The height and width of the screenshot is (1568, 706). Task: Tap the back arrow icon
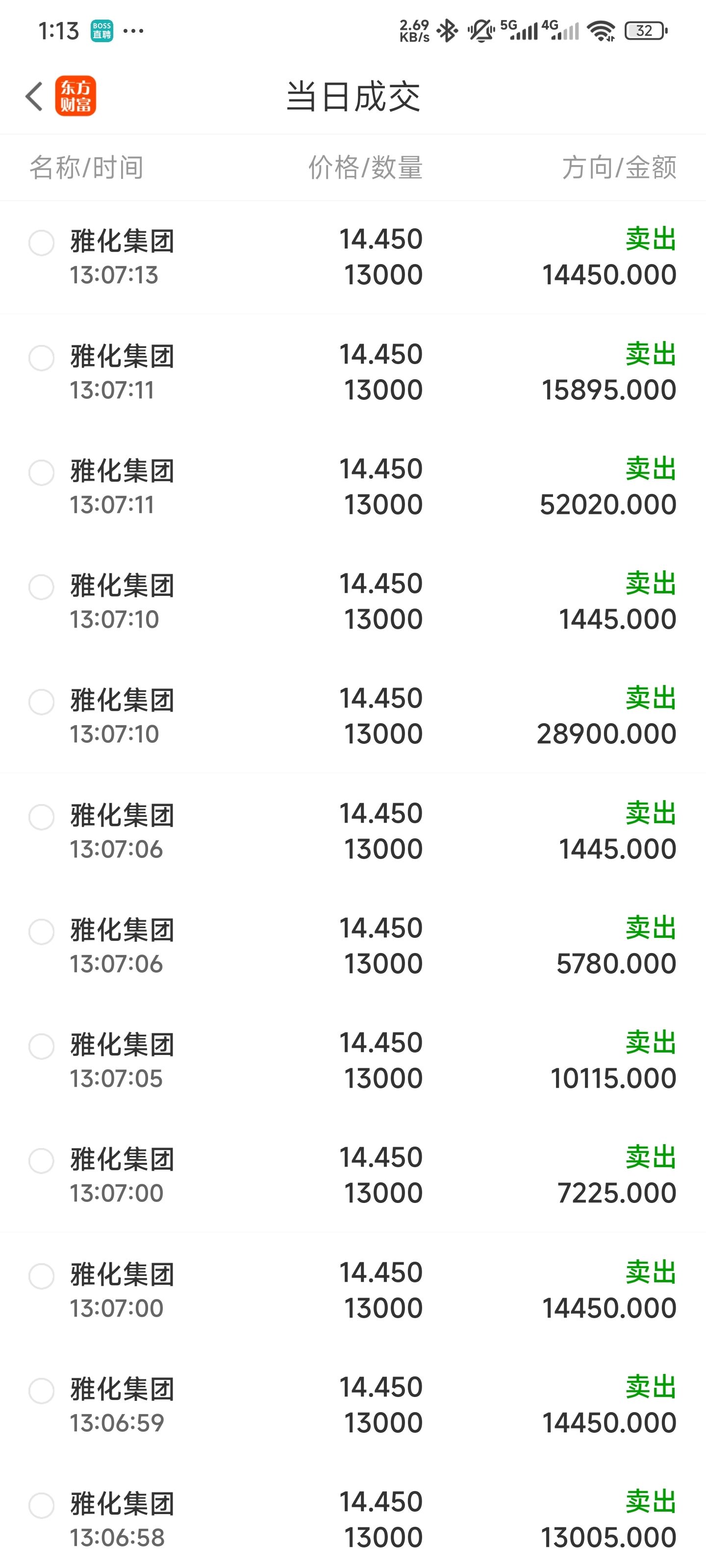tap(34, 96)
